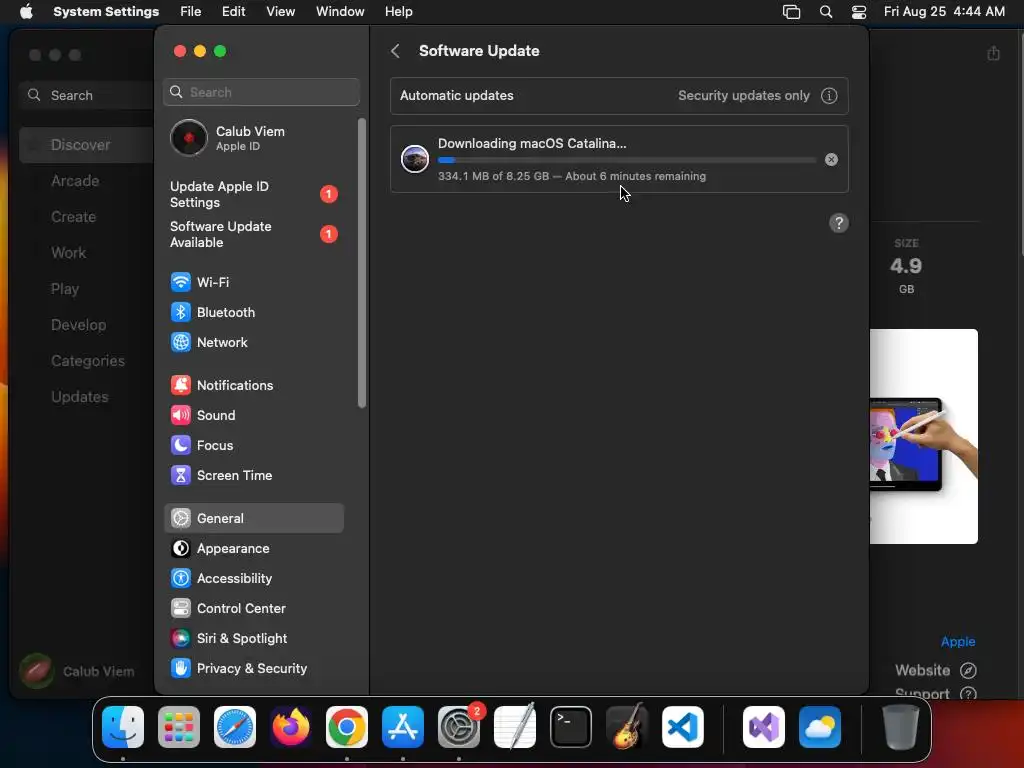The image size is (1024, 768).
Task: Click the settings sidebar scrollbar
Action: pos(361,263)
